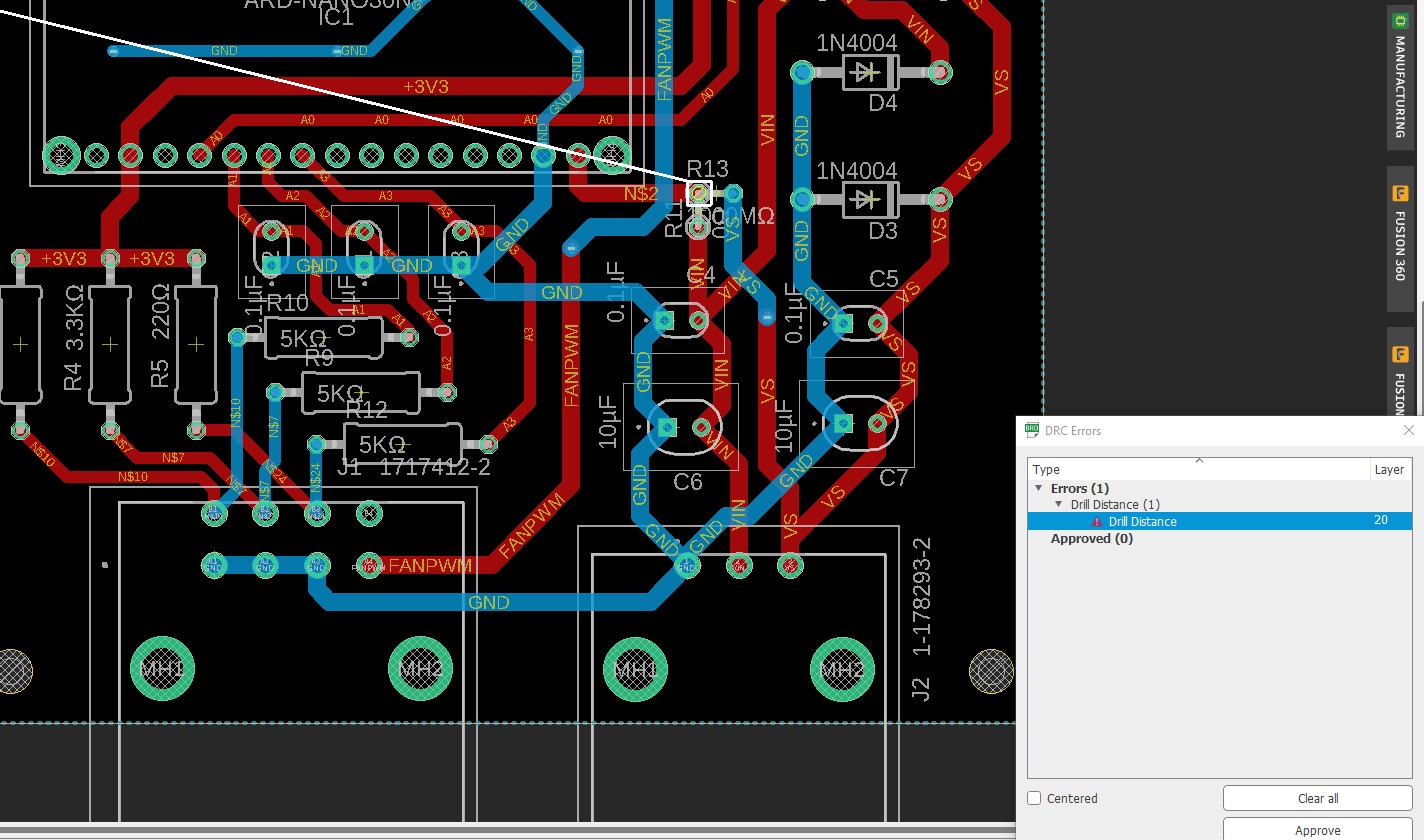
Task: Click the C4 capacitor label
Action: (x=703, y=274)
